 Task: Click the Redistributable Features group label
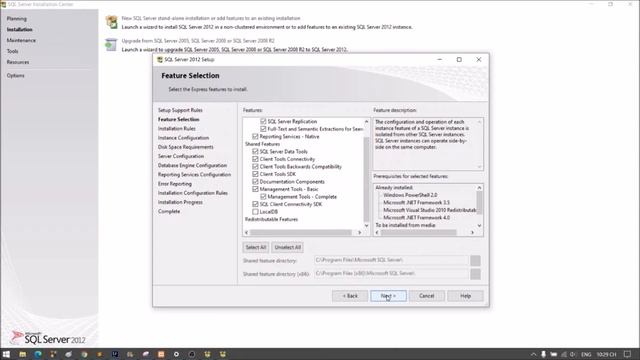click(x=271, y=220)
